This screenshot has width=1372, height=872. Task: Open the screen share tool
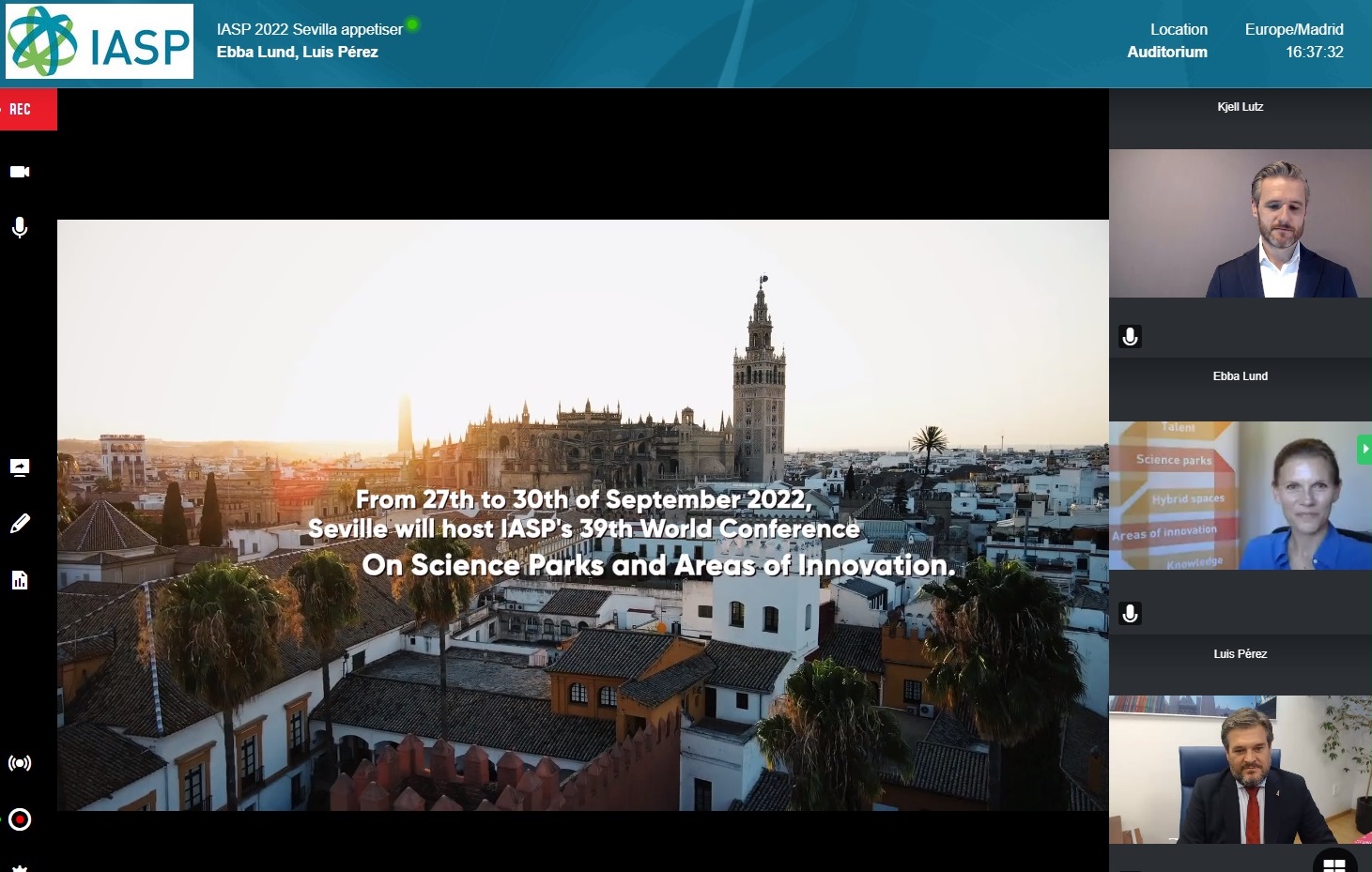point(20,467)
